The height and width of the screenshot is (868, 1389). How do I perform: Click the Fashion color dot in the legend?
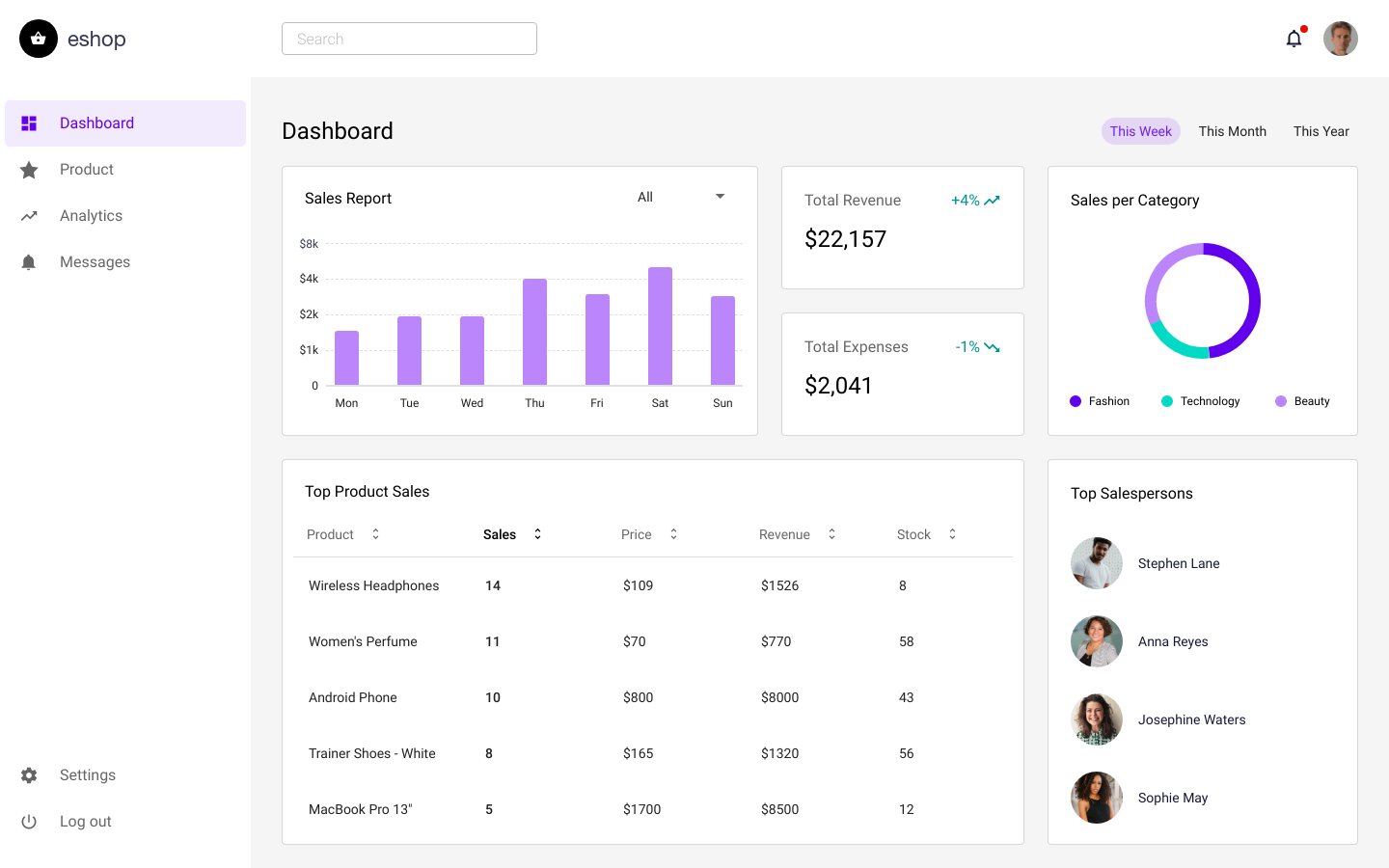1075,400
